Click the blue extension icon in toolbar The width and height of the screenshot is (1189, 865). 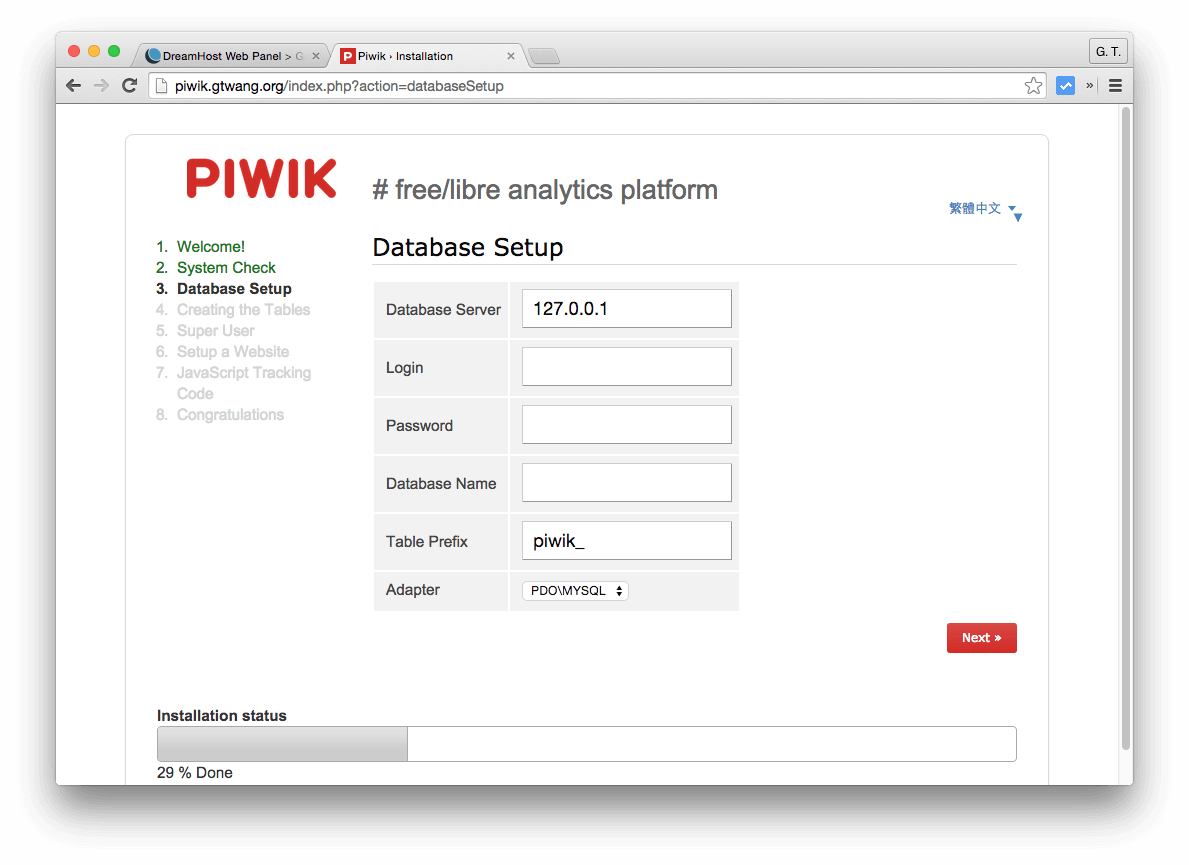point(1065,86)
